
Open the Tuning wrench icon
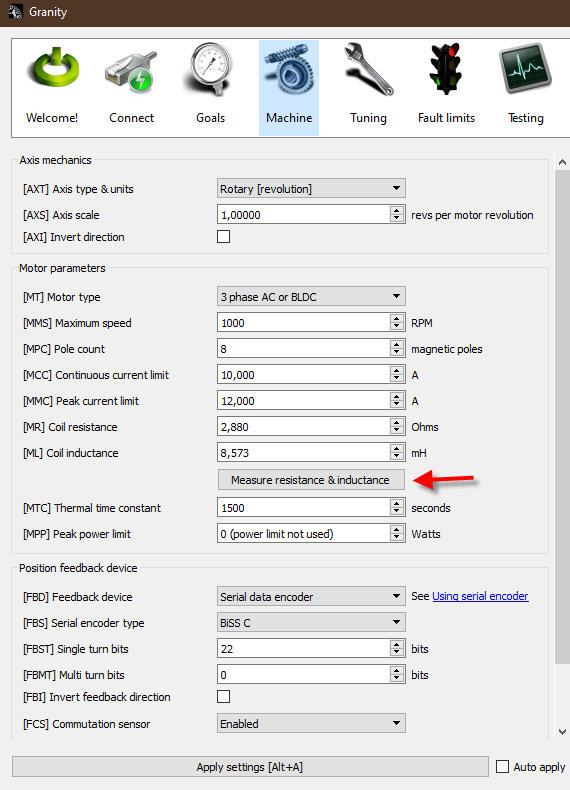(368, 69)
